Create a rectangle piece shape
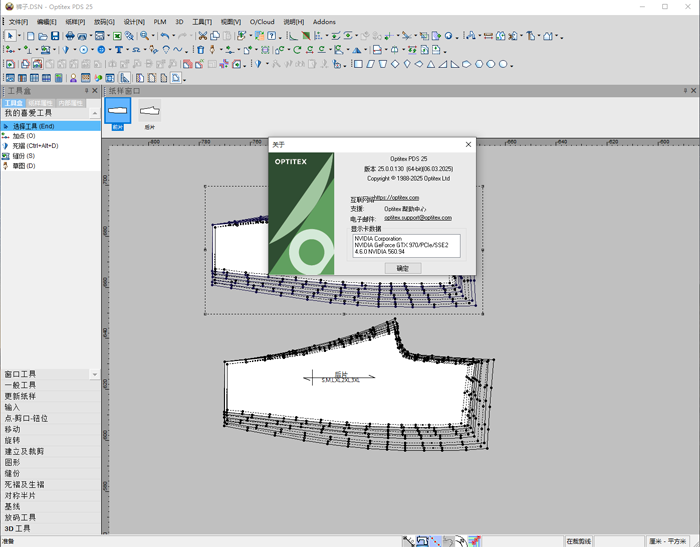The width and height of the screenshot is (700, 547). [x=358, y=64]
